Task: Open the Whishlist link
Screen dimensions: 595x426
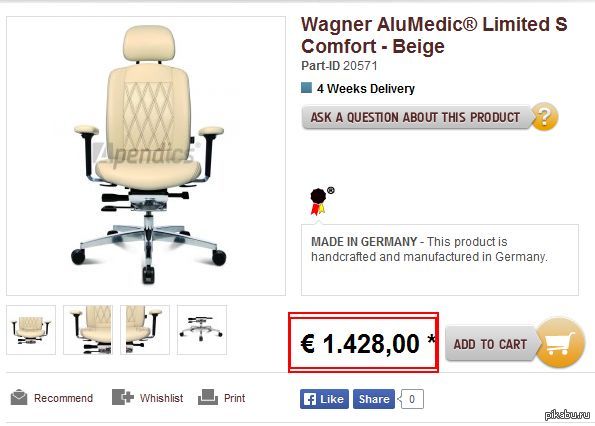Action: [x=161, y=398]
